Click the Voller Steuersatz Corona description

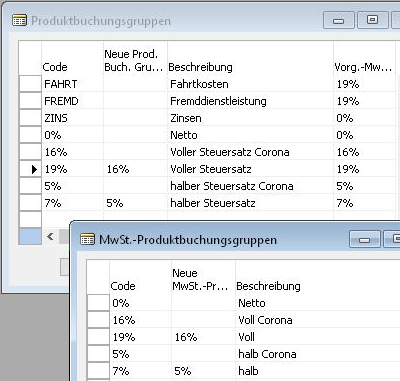230,152
